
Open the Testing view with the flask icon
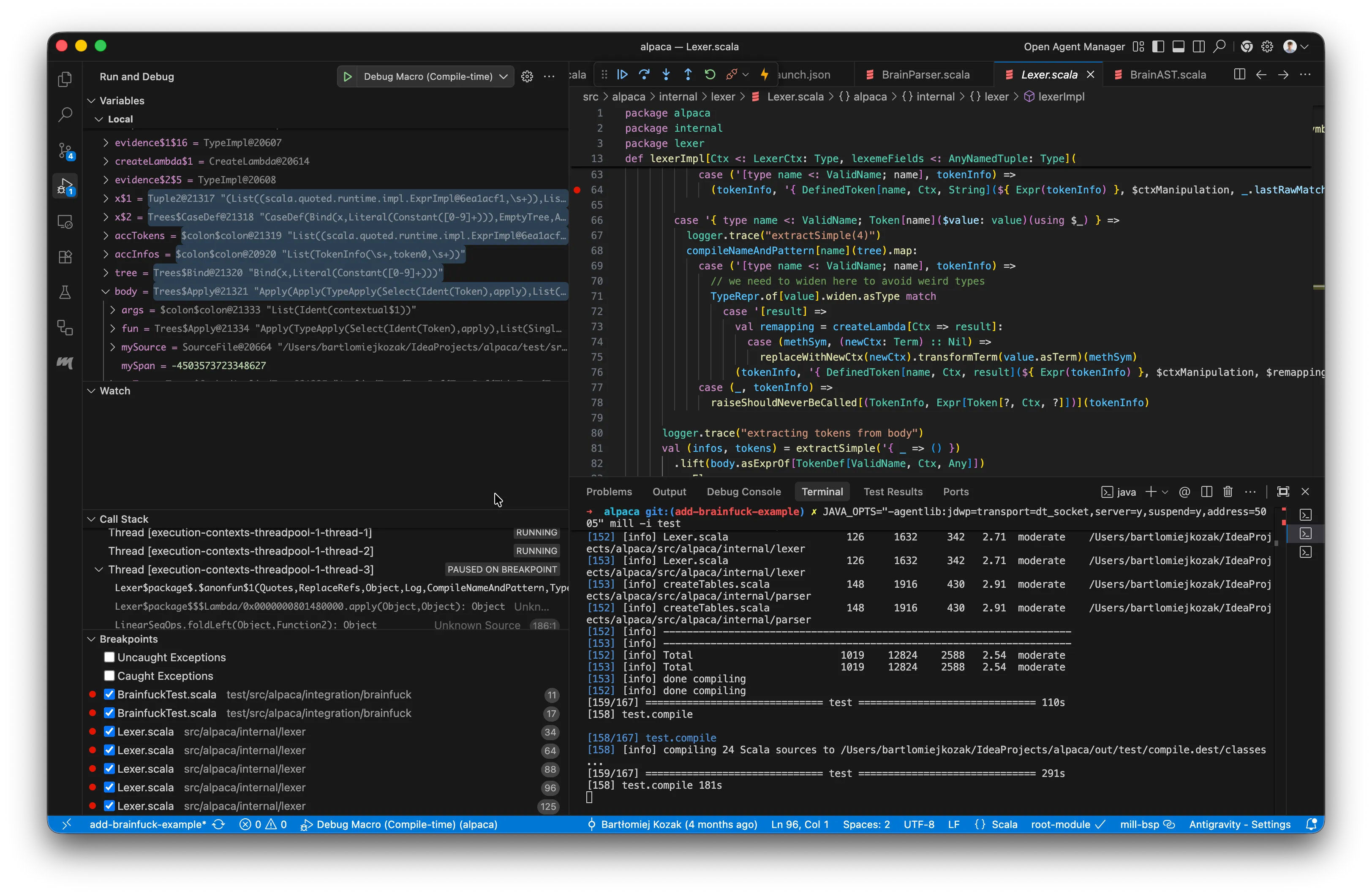(64, 292)
